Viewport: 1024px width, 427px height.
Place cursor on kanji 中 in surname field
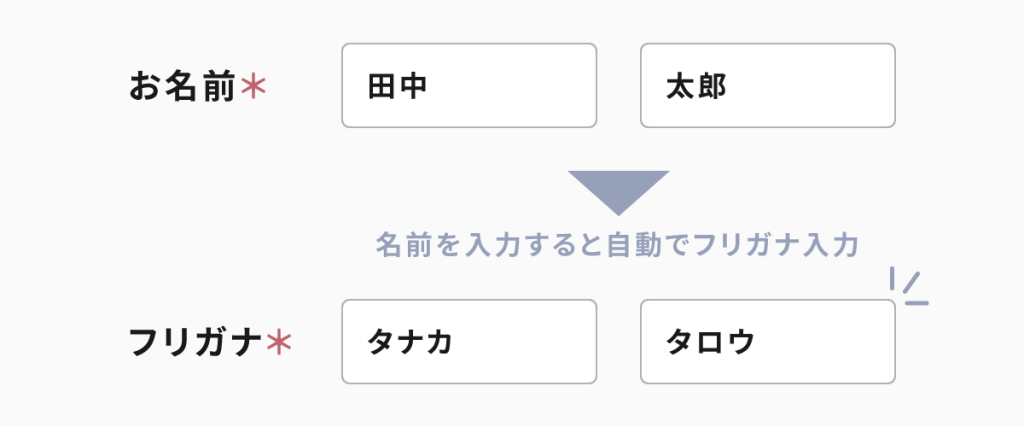(x=413, y=87)
